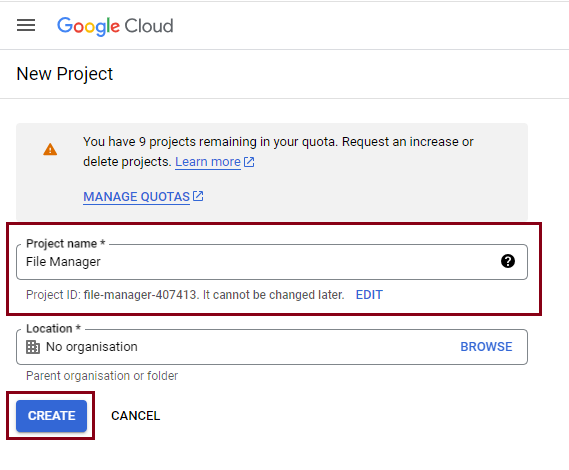Viewport: 569px width, 470px height.
Task: Open the MANAGE QUOTAS link
Action: (x=136, y=197)
